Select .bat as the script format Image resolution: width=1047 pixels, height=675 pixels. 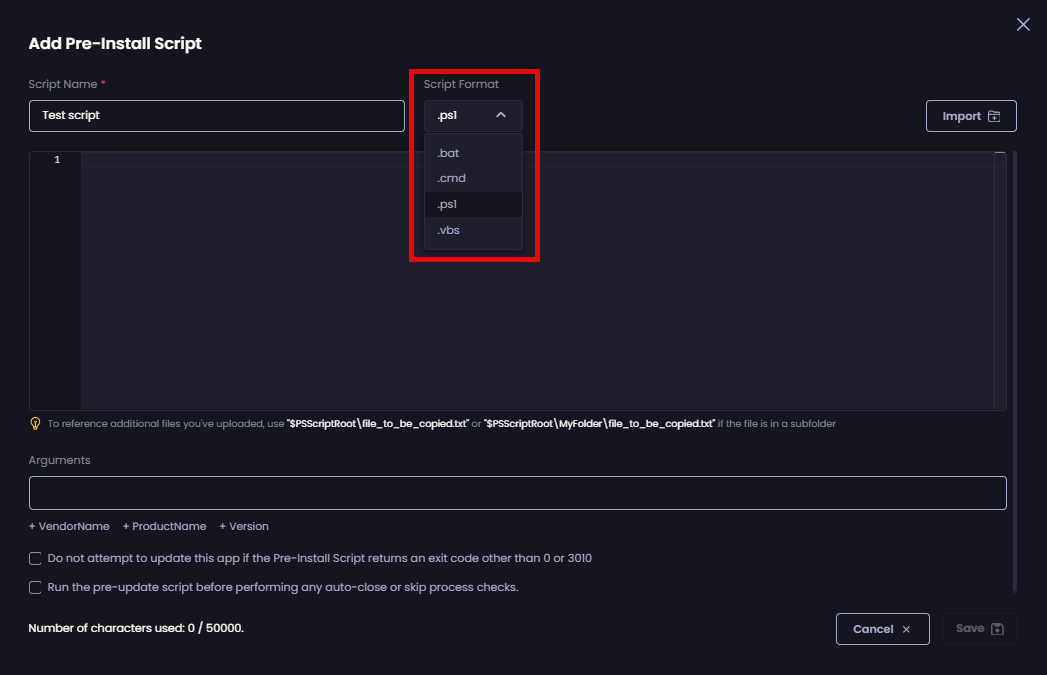pos(449,152)
